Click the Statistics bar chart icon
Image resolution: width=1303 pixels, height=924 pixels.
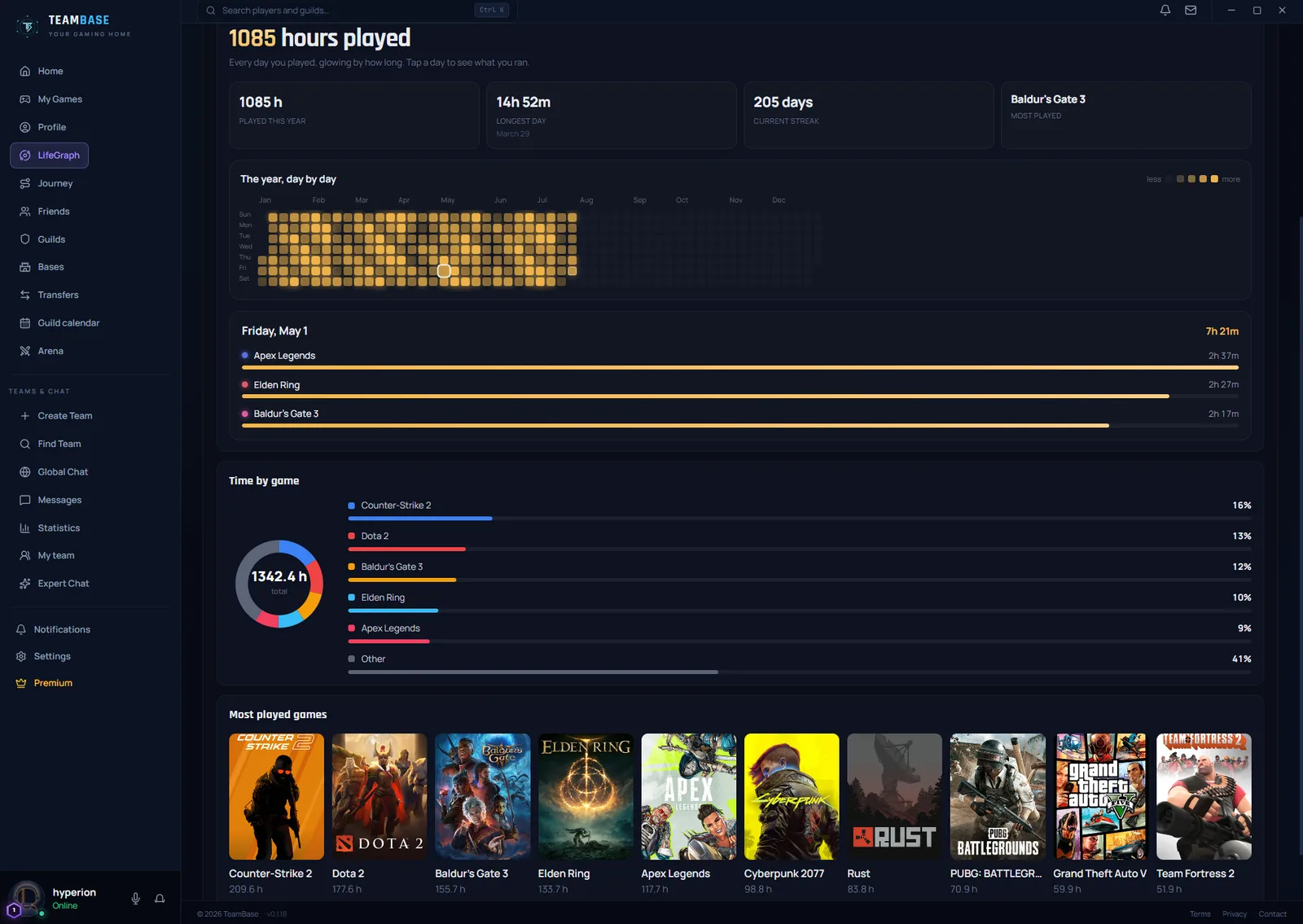(25, 528)
